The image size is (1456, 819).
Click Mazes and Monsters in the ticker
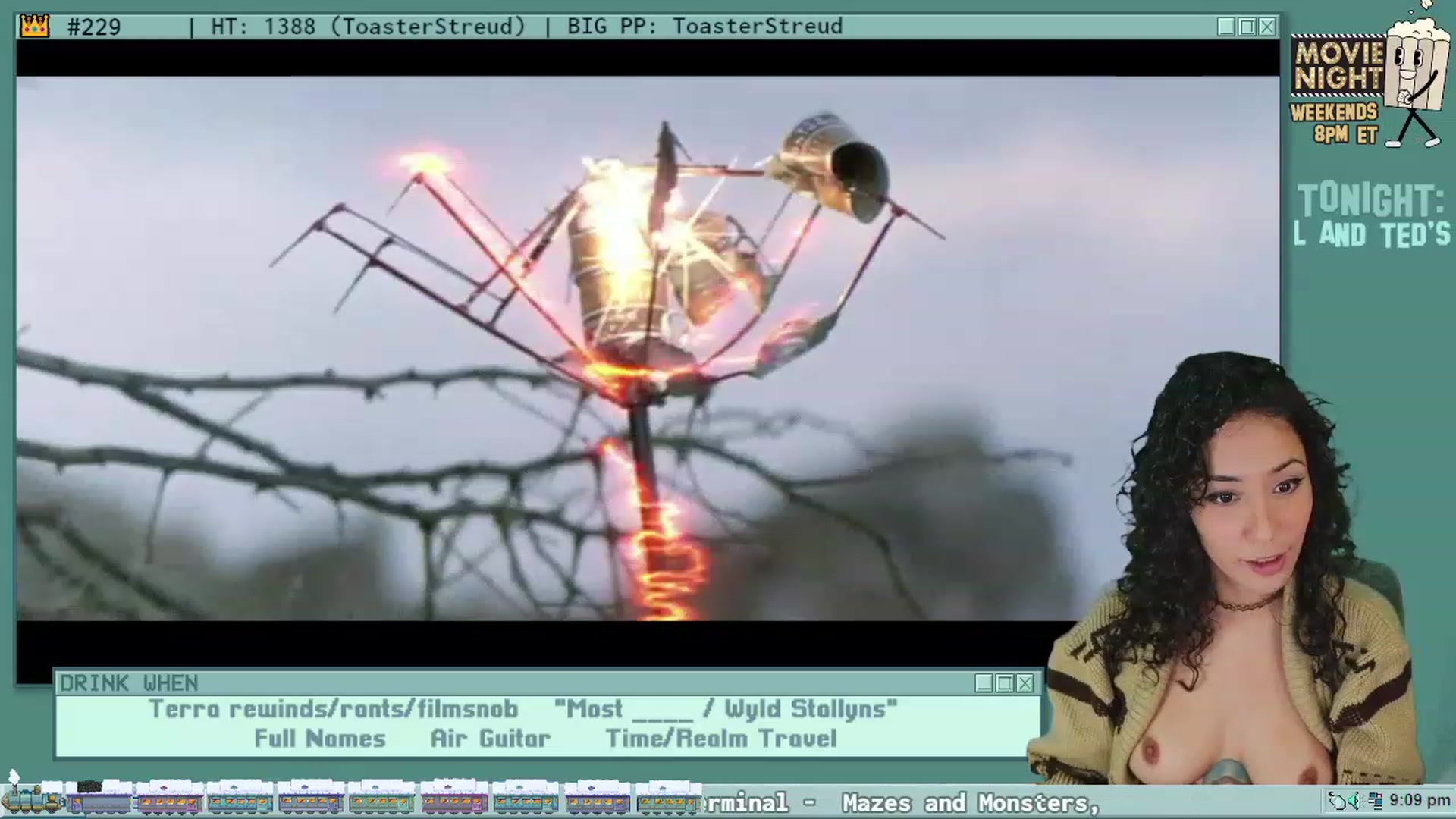click(970, 802)
